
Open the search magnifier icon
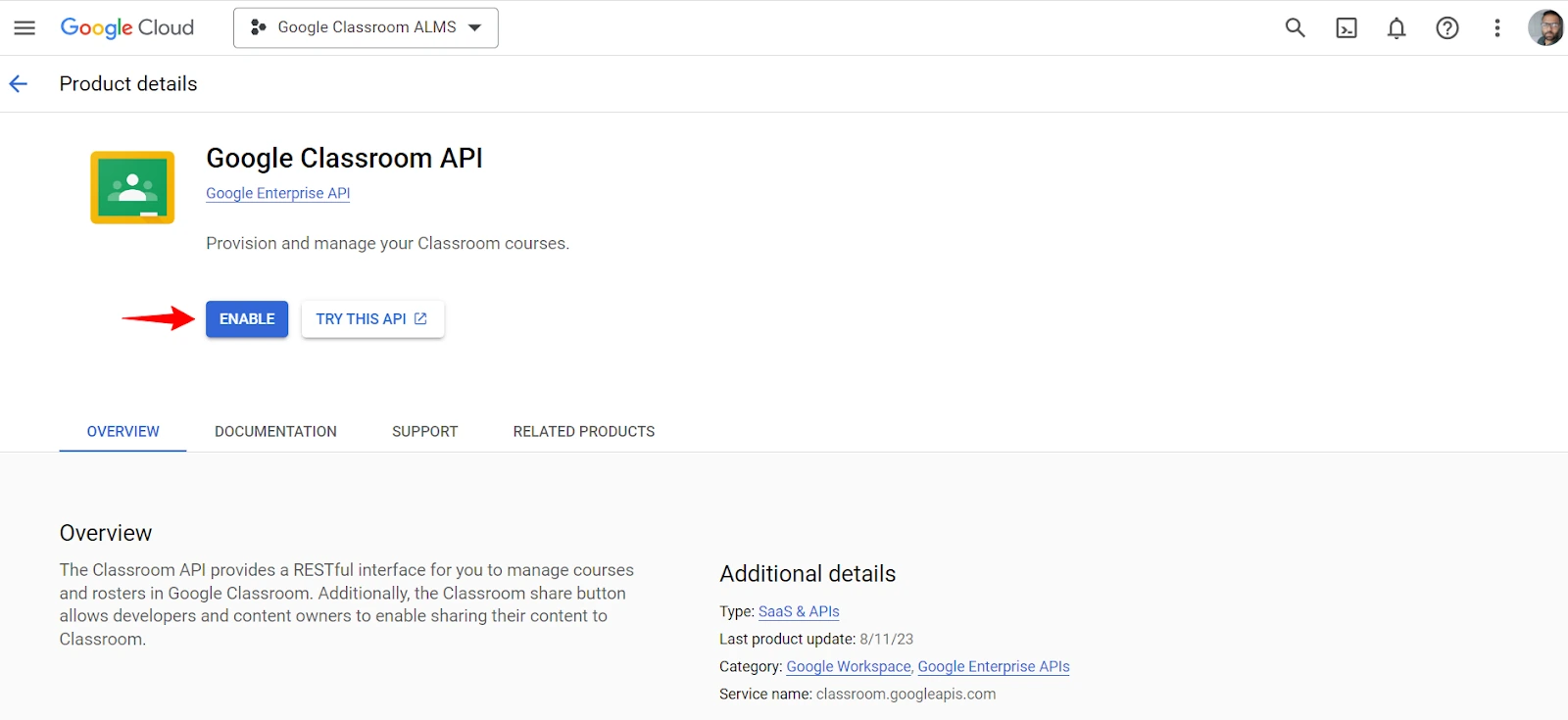pos(1296,27)
